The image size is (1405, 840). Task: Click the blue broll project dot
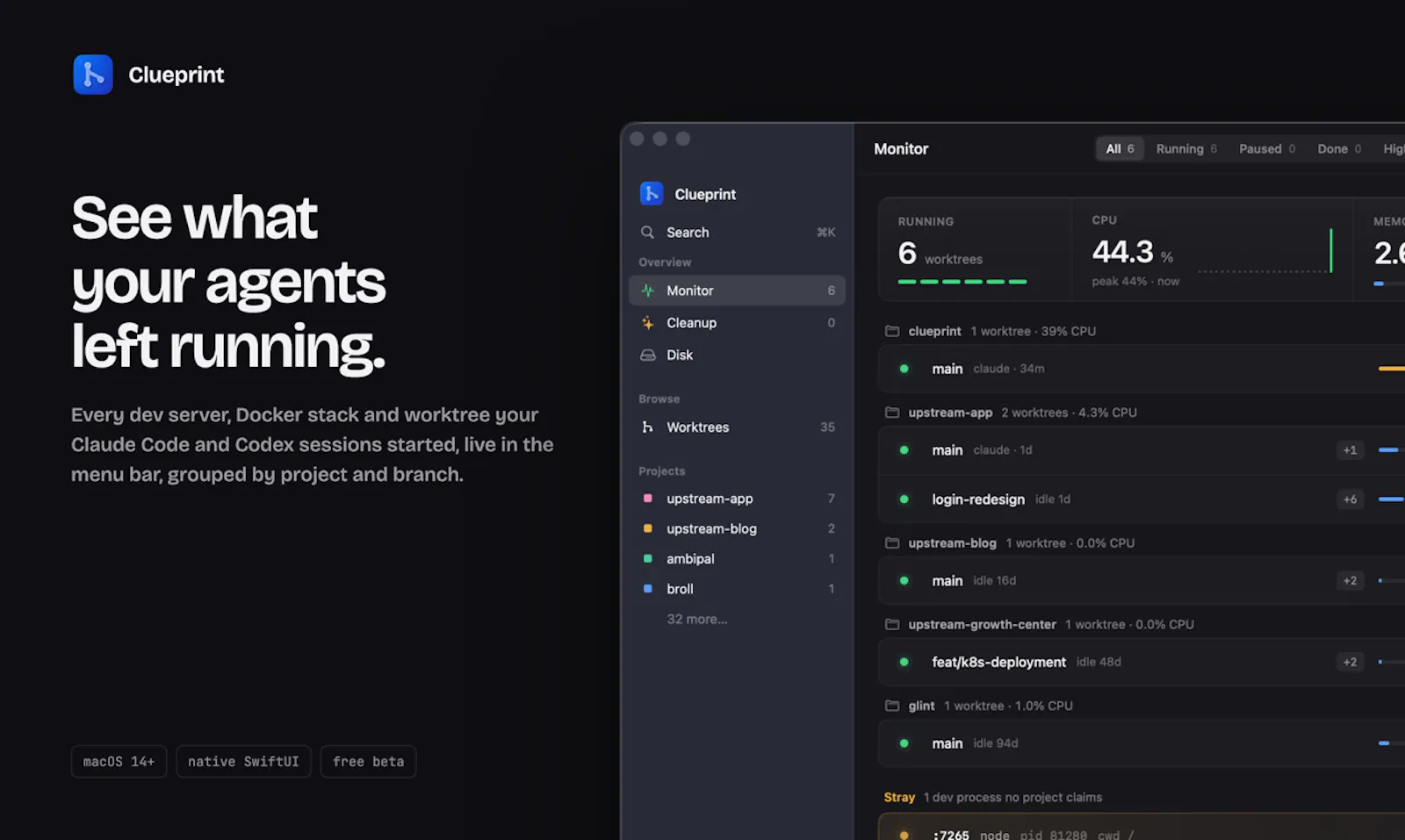(648, 589)
